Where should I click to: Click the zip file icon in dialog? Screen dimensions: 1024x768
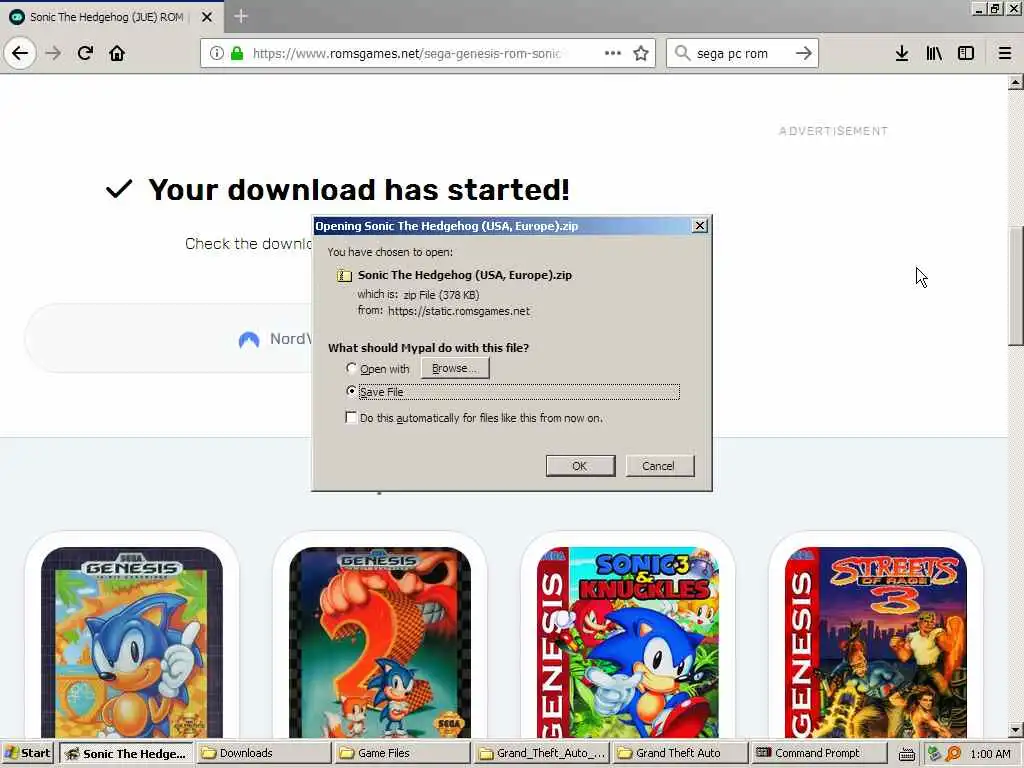pos(344,276)
